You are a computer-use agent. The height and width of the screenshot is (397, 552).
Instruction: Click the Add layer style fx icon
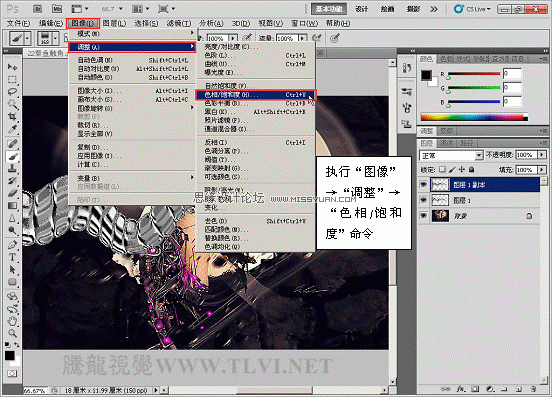coord(460,389)
